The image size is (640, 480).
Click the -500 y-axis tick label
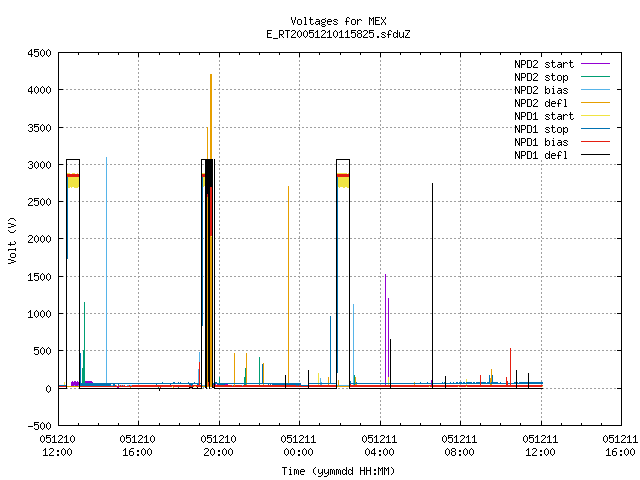point(40,426)
